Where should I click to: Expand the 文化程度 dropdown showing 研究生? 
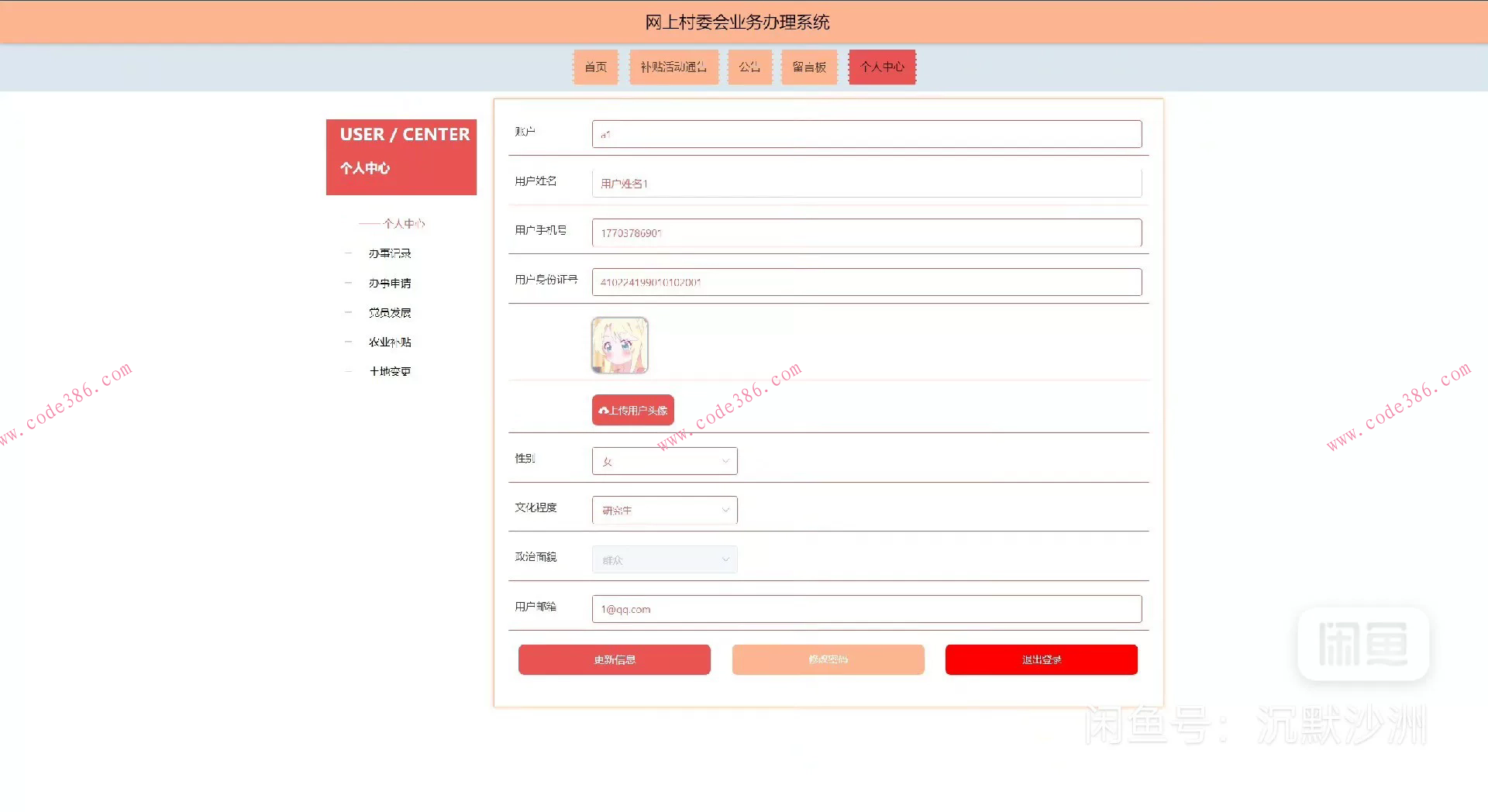(663, 510)
